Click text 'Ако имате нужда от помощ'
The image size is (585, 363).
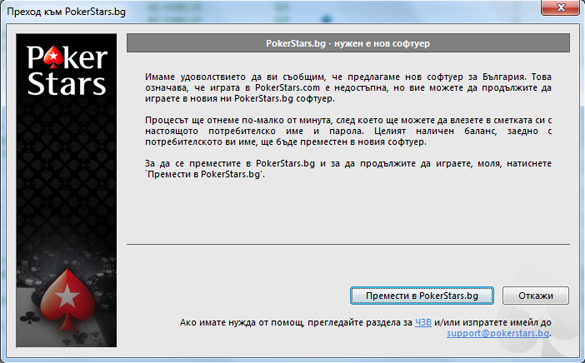coord(241,322)
